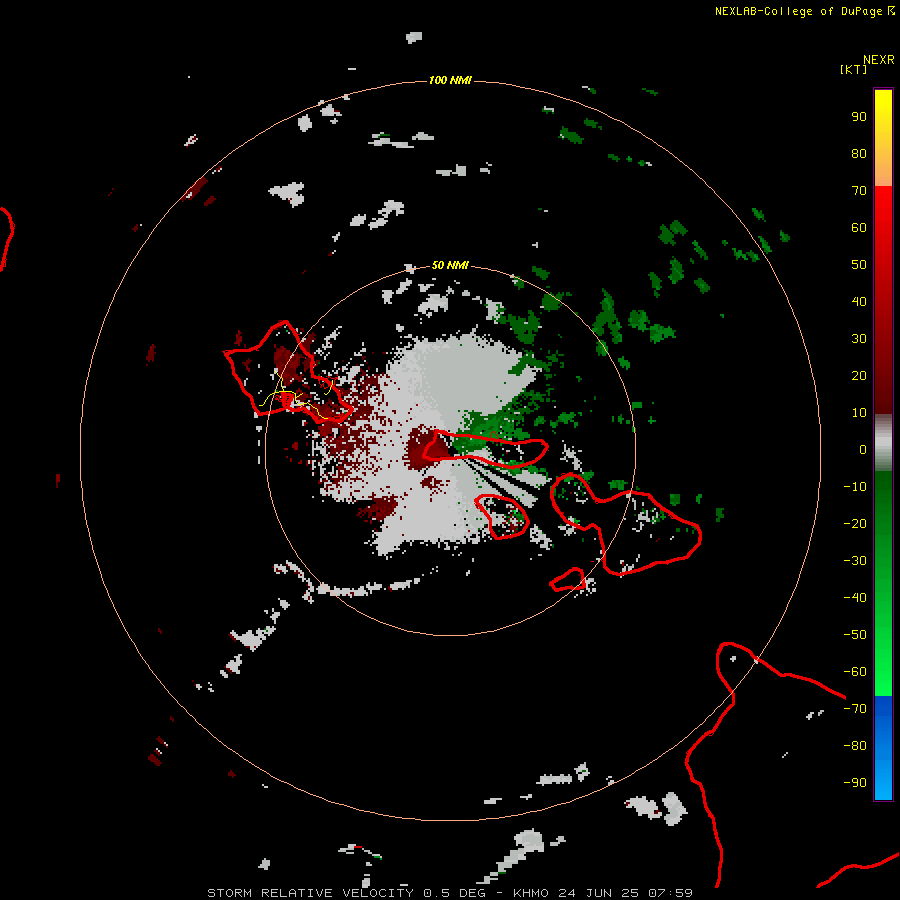900x900 pixels.
Task: Click the 90 knot value on scale
Action: click(859, 117)
